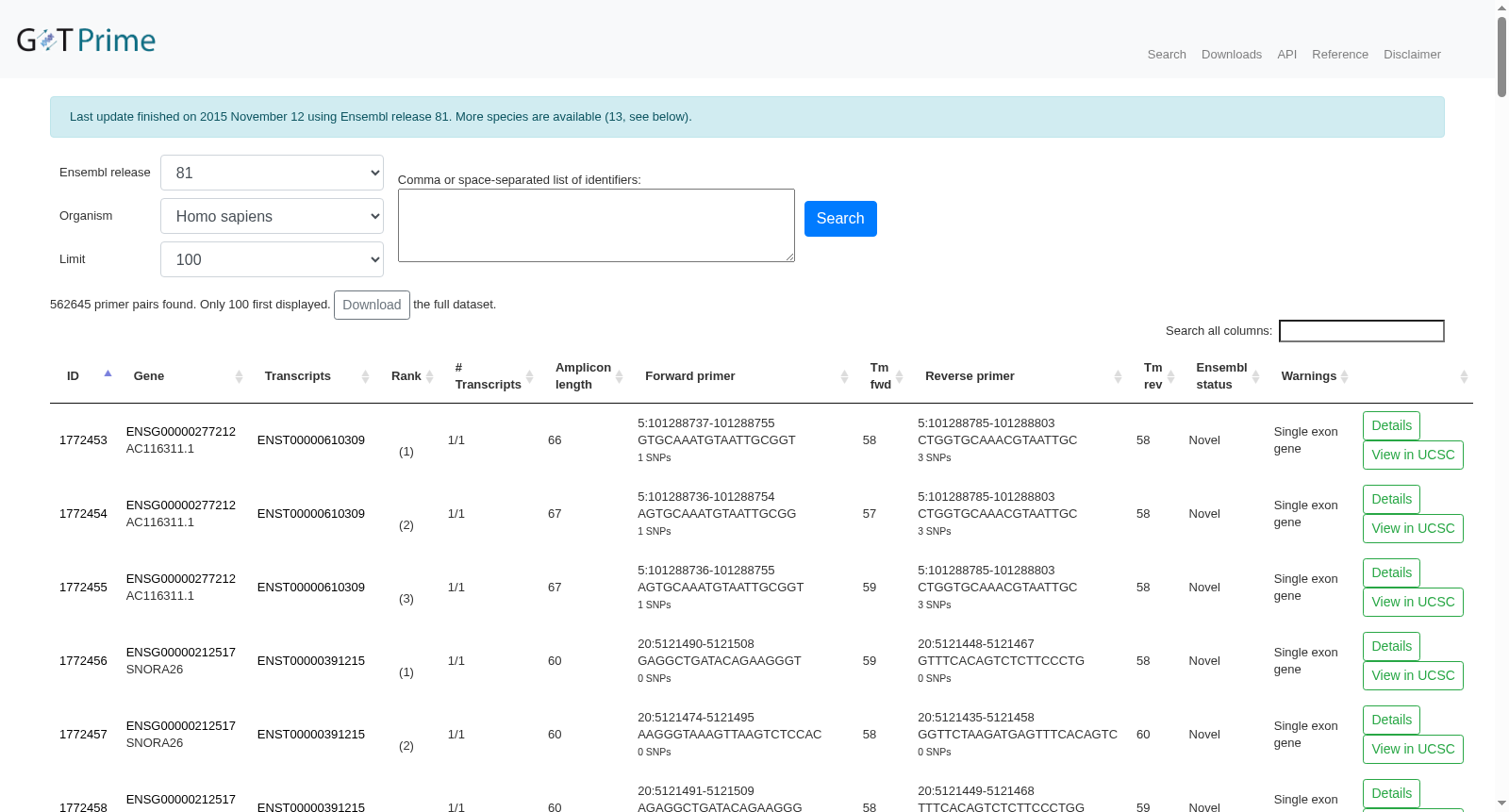This screenshot has height=812, width=1509.
Task: Open Search in top navigation
Action: tap(1167, 55)
